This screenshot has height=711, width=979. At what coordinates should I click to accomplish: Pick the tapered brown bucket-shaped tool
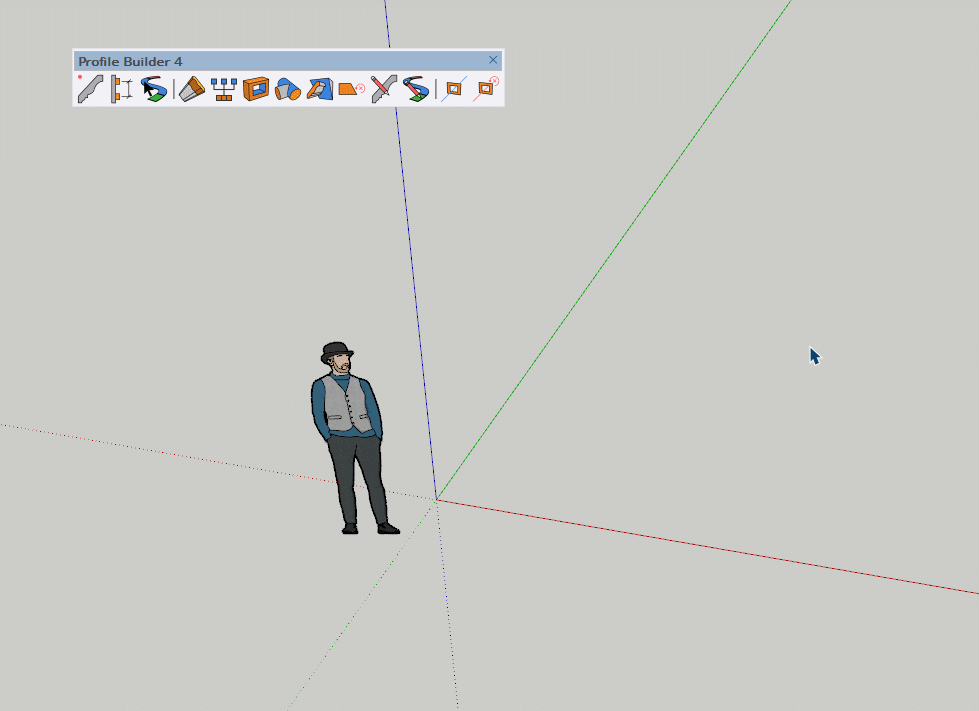pyautogui.click(x=192, y=89)
